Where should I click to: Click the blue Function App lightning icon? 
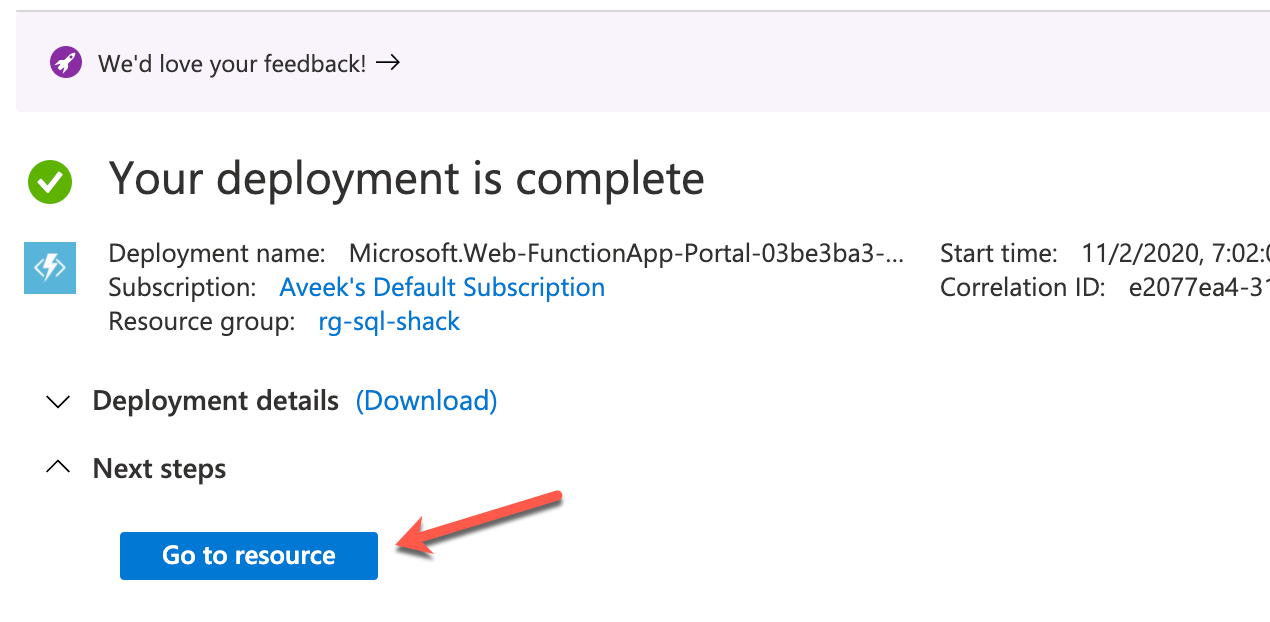[50, 268]
